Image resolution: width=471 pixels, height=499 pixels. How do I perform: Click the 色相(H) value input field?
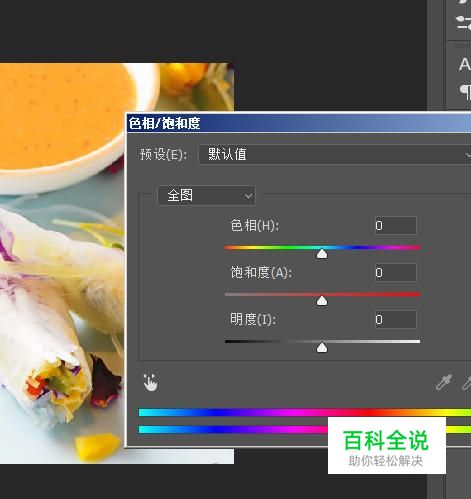pos(396,226)
